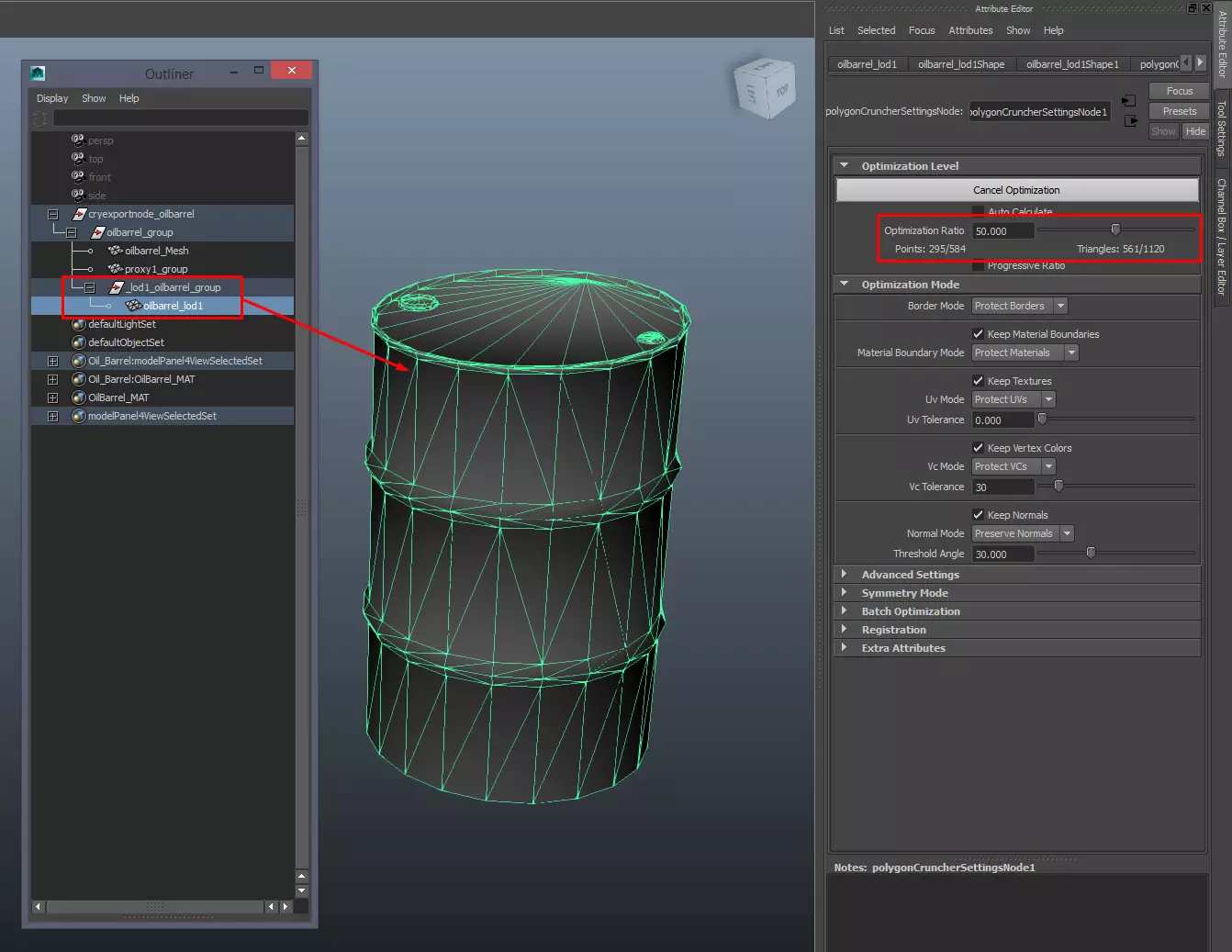Click the cryexportnode_oilbarrel transform icon
1232x952 pixels.
click(79, 214)
